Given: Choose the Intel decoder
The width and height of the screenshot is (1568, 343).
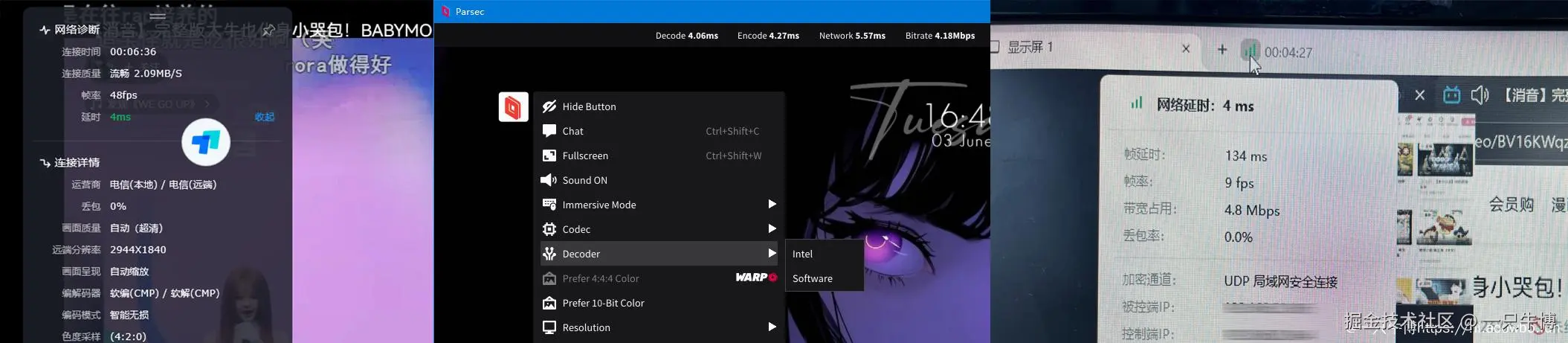Looking at the screenshot, I should [x=825, y=254].
